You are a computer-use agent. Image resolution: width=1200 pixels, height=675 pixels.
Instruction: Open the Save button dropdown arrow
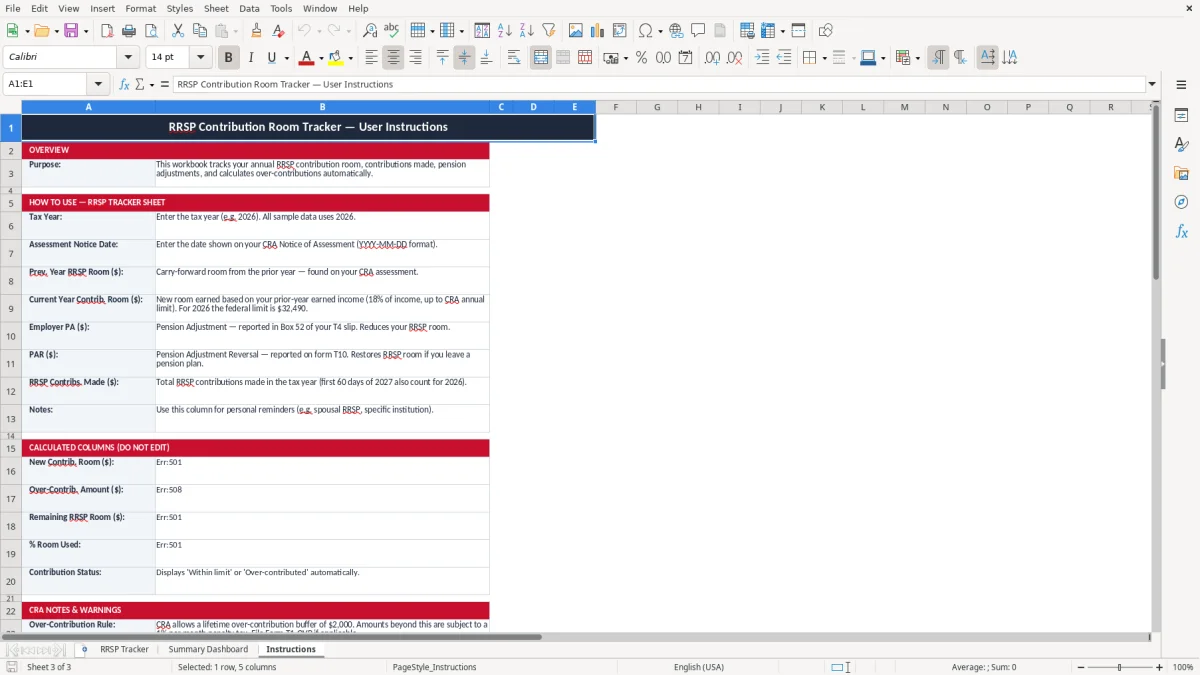click(86, 31)
